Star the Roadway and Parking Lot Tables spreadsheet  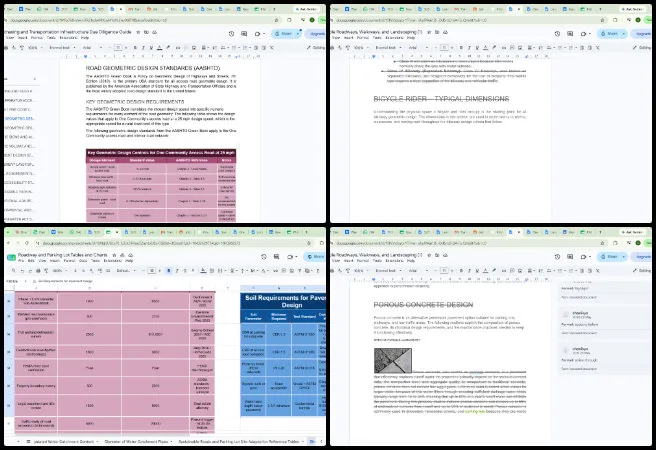115,255
